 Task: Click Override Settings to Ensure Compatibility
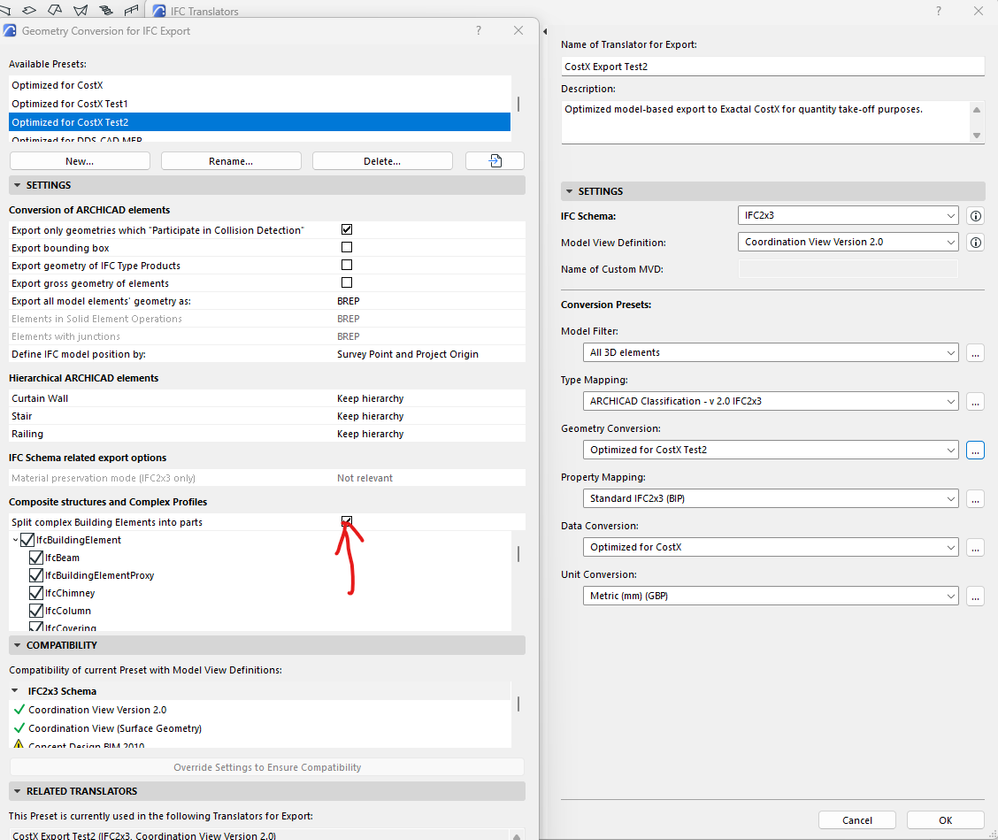[x=267, y=767]
